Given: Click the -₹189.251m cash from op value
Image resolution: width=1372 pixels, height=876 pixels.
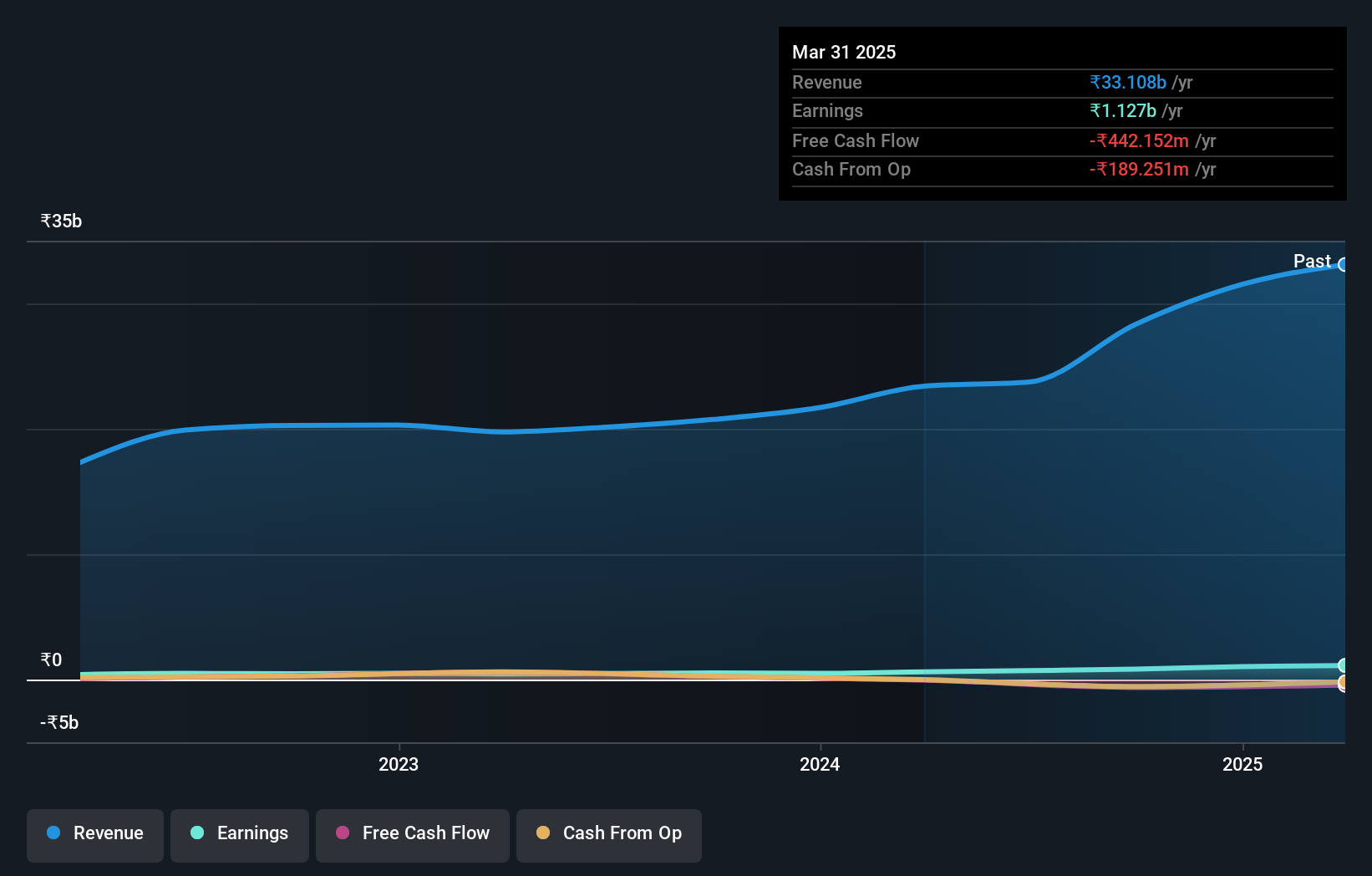Looking at the screenshot, I should [x=1139, y=169].
